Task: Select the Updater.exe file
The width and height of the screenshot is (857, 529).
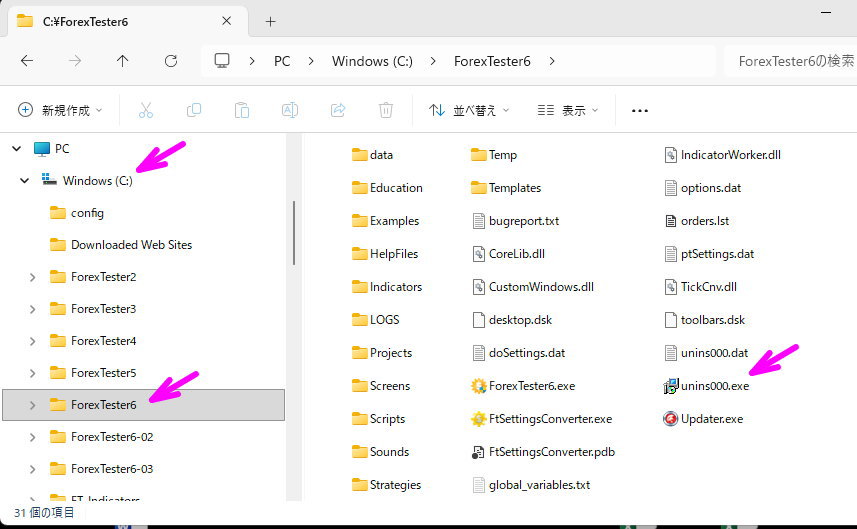Action: point(703,419)
